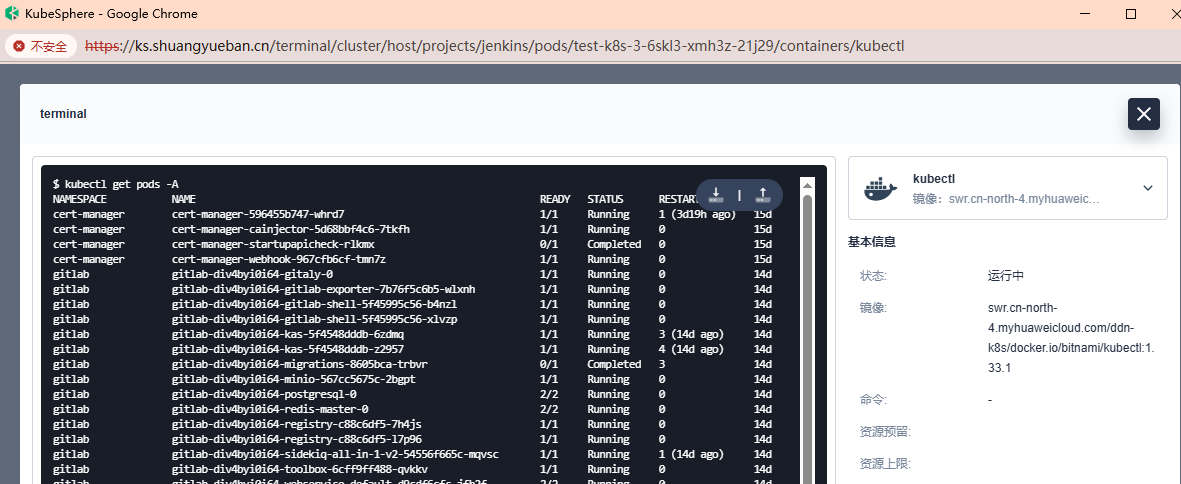The width and height of the screenshot is (1181, 484).
Task: Click the 2/2 ready value of redis-master row
Action: (549, 409)
